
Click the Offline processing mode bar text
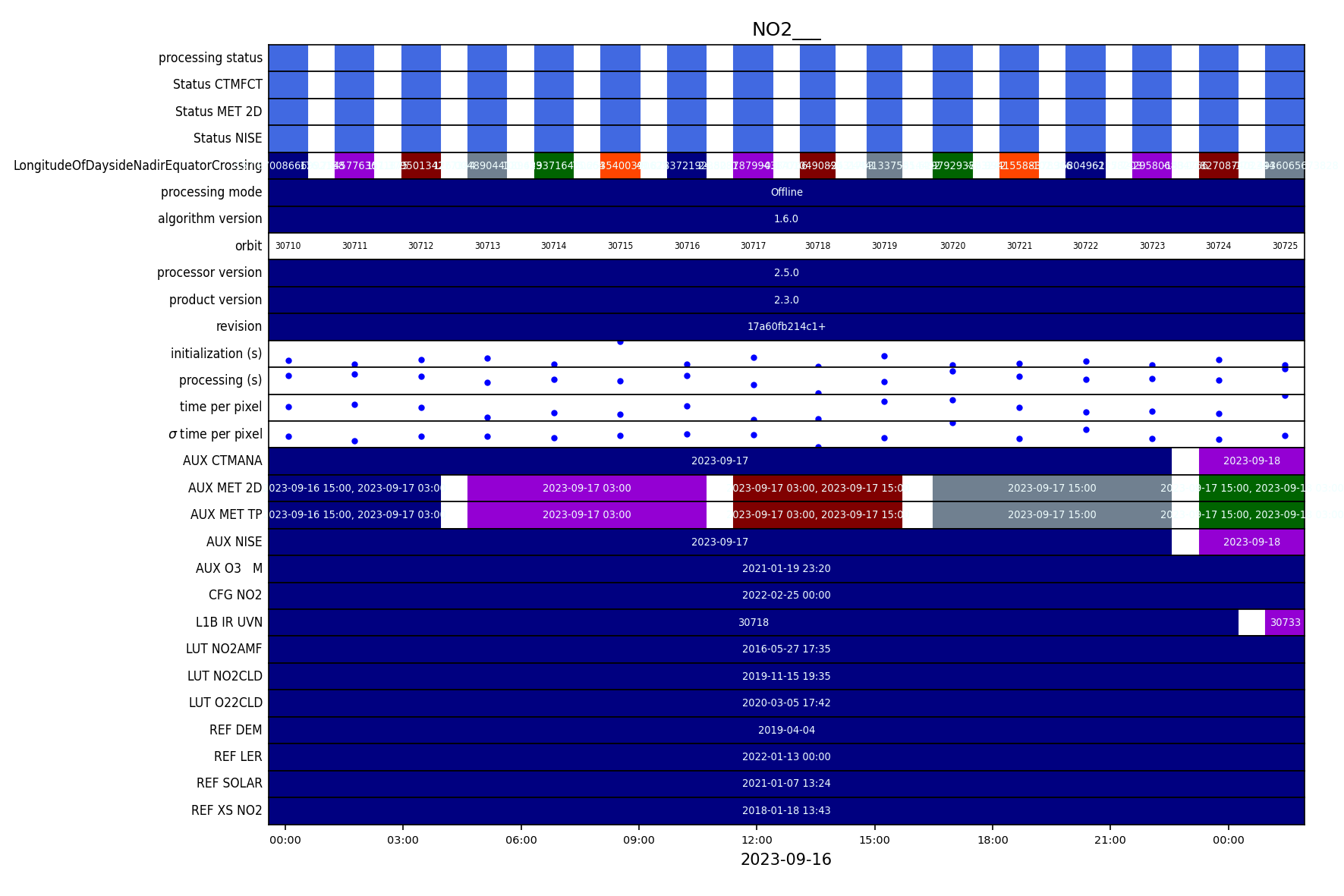(786, 192)
